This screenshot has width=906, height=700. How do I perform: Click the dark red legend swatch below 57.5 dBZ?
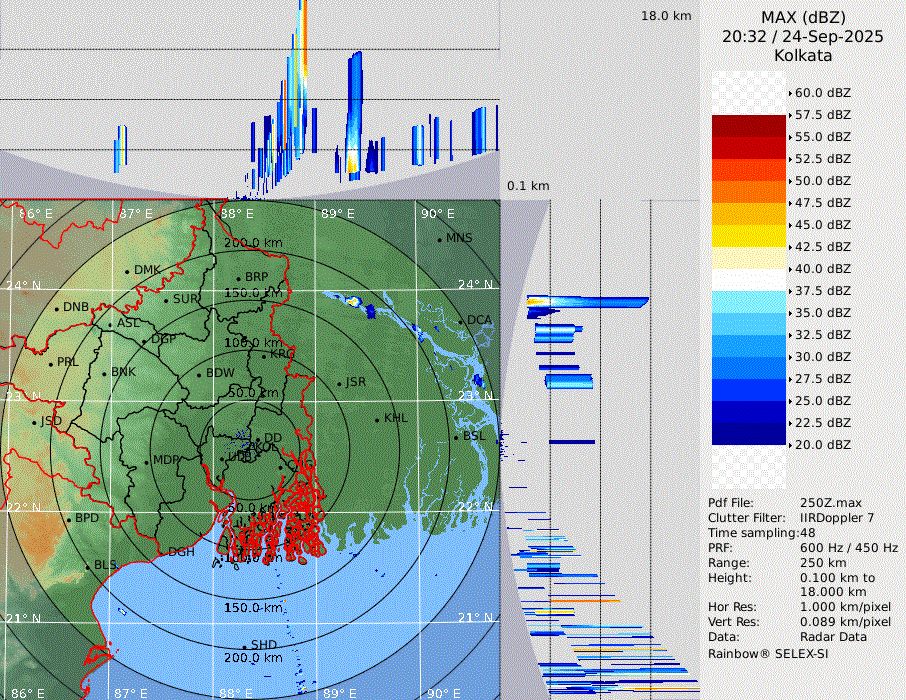[x=749, y=126]
